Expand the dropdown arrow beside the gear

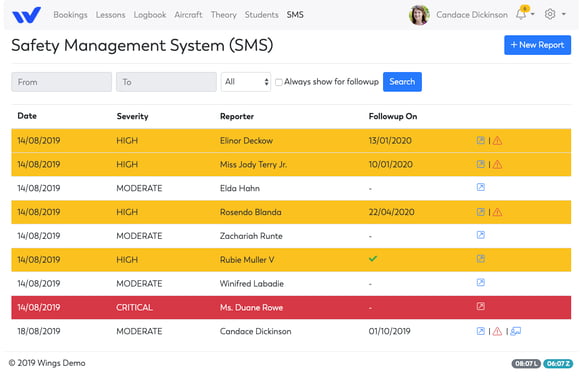tap(564, 14)
